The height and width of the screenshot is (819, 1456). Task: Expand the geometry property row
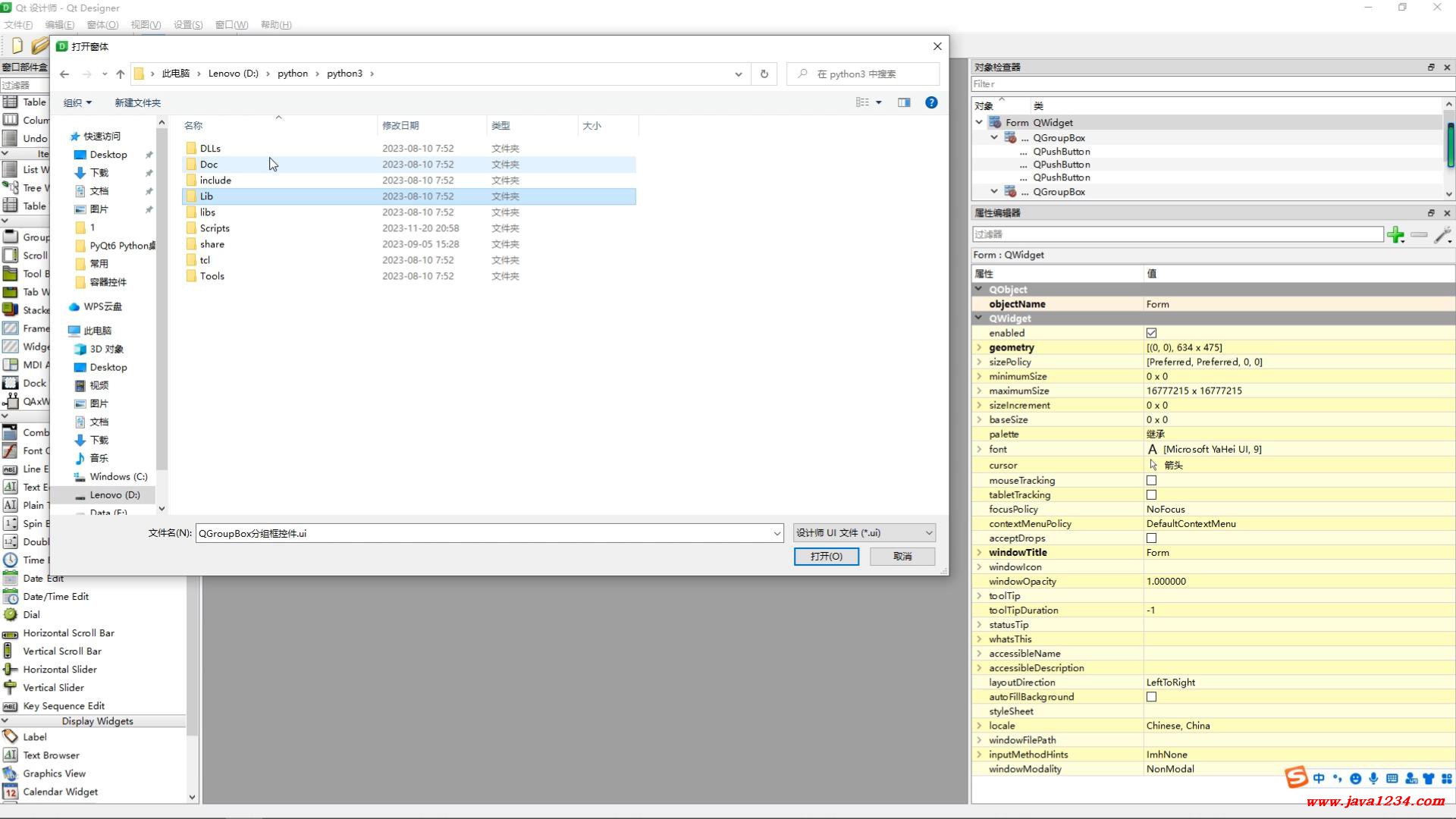click(979, 347)
